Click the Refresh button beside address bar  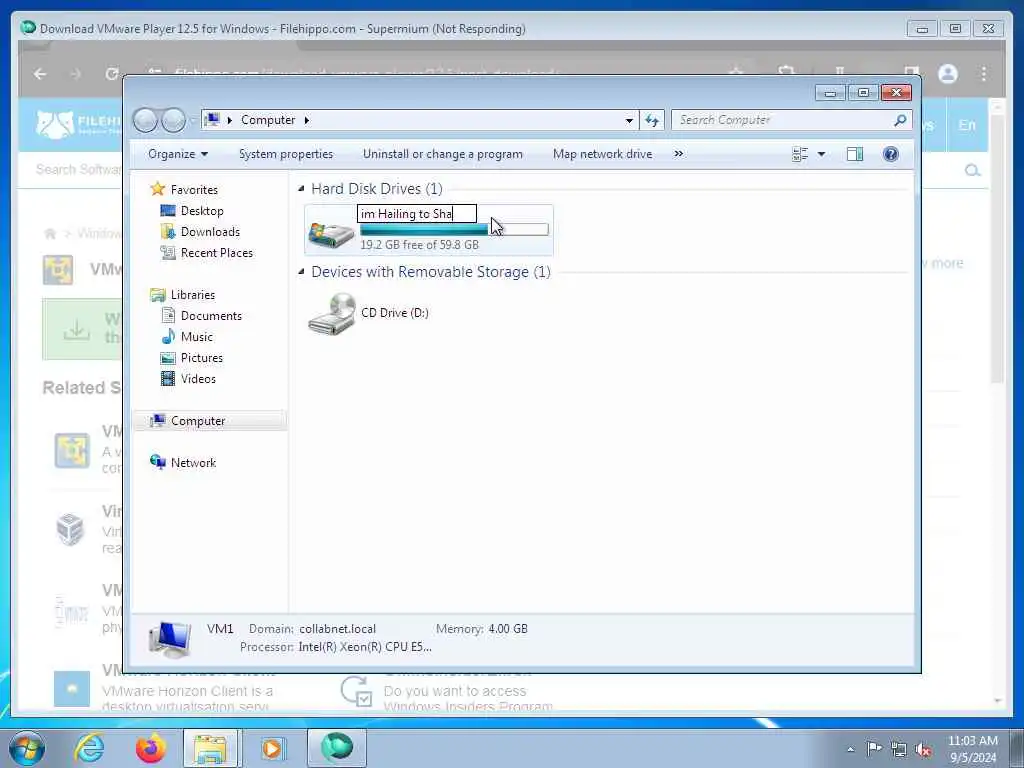tap(652, 120)
